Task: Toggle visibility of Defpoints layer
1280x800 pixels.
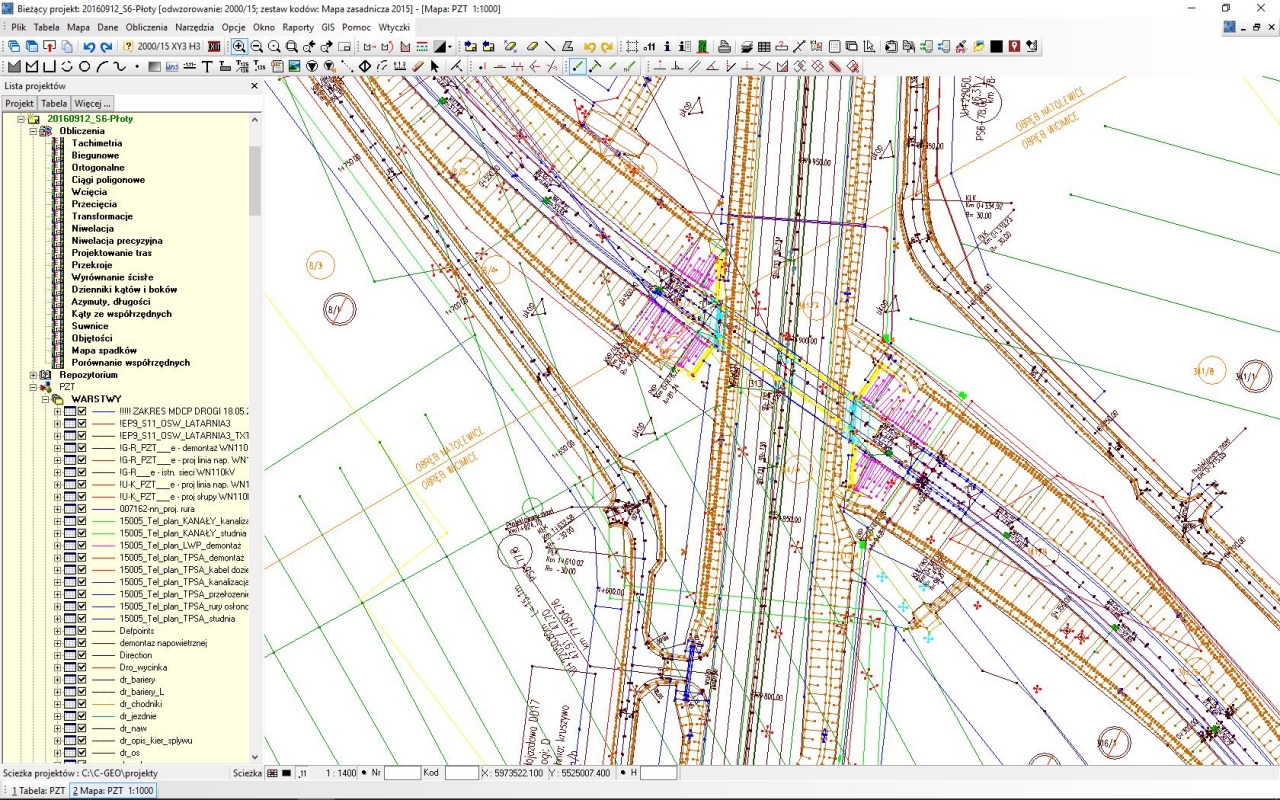Action: coord(83,631)
